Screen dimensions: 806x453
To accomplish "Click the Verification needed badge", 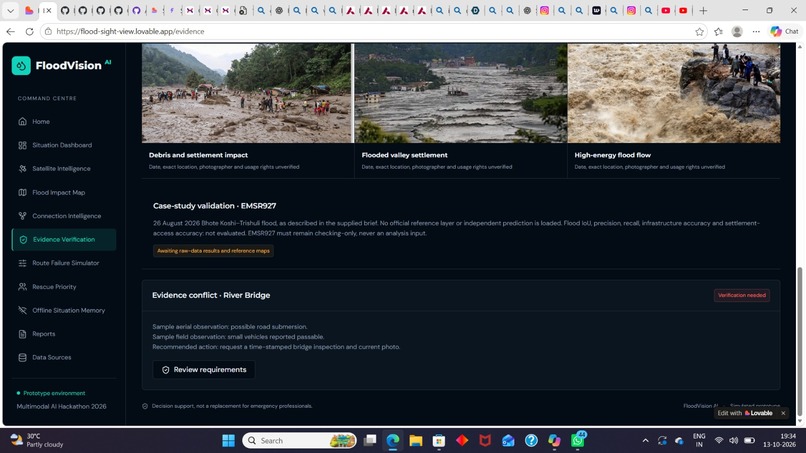I will [742, 296].
